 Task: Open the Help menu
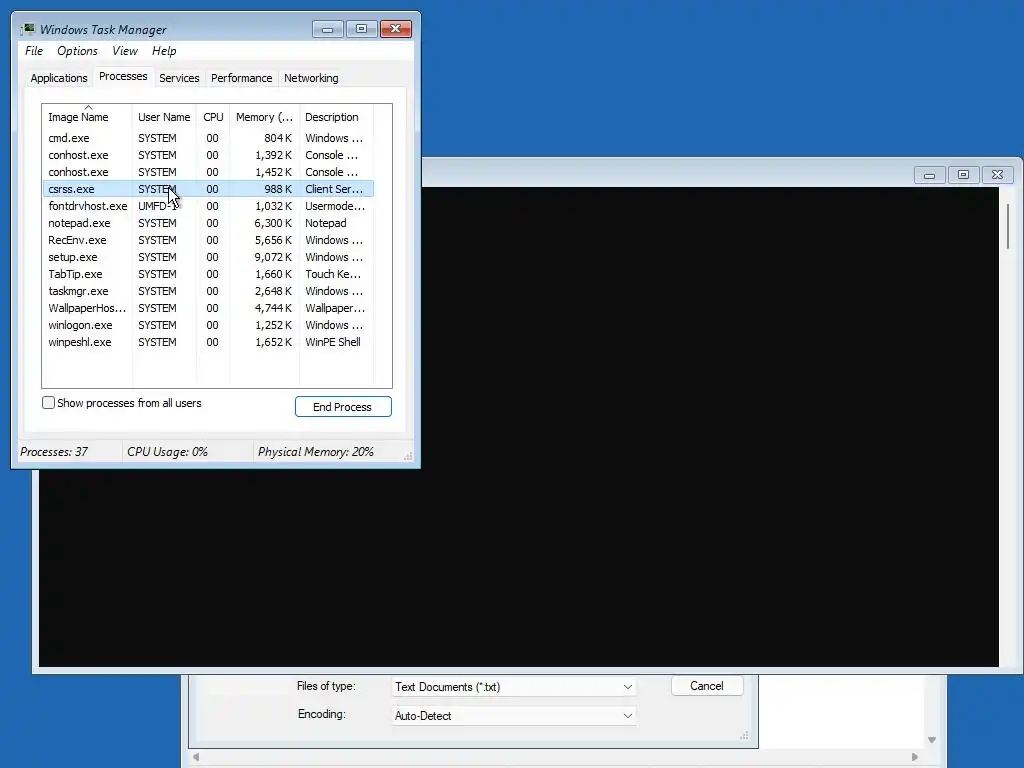tap(164, 51)
